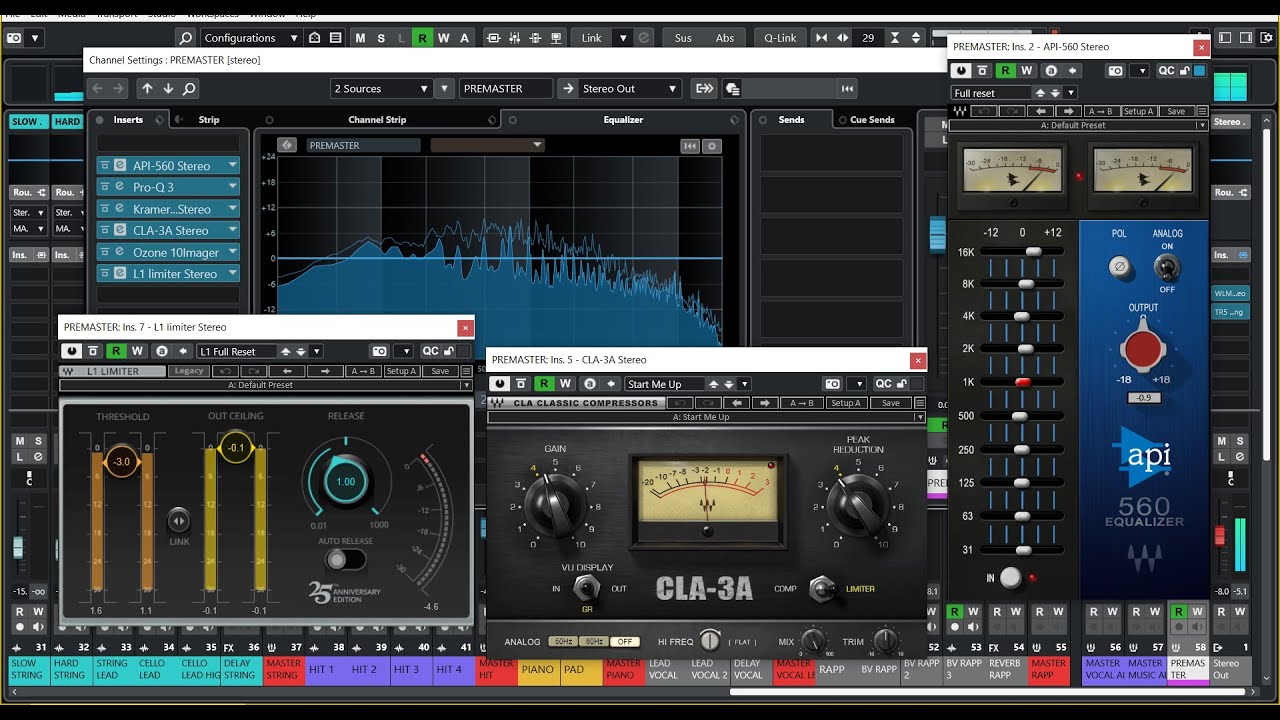Click the camera icon in the top-left toolbar
This screenshot has height=720, width=1280.
coord(14,38)
